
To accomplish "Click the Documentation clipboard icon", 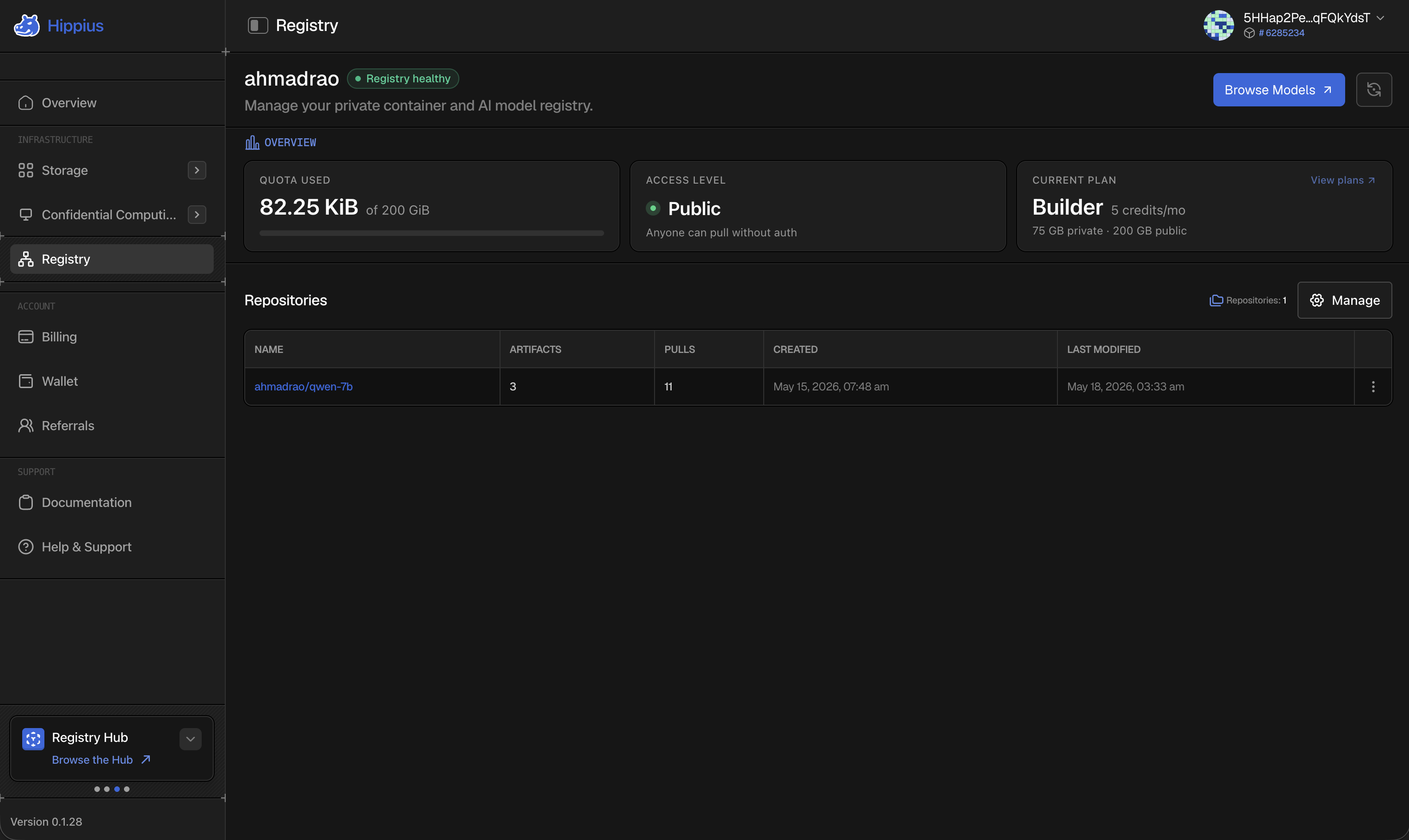I will point(25,503).
